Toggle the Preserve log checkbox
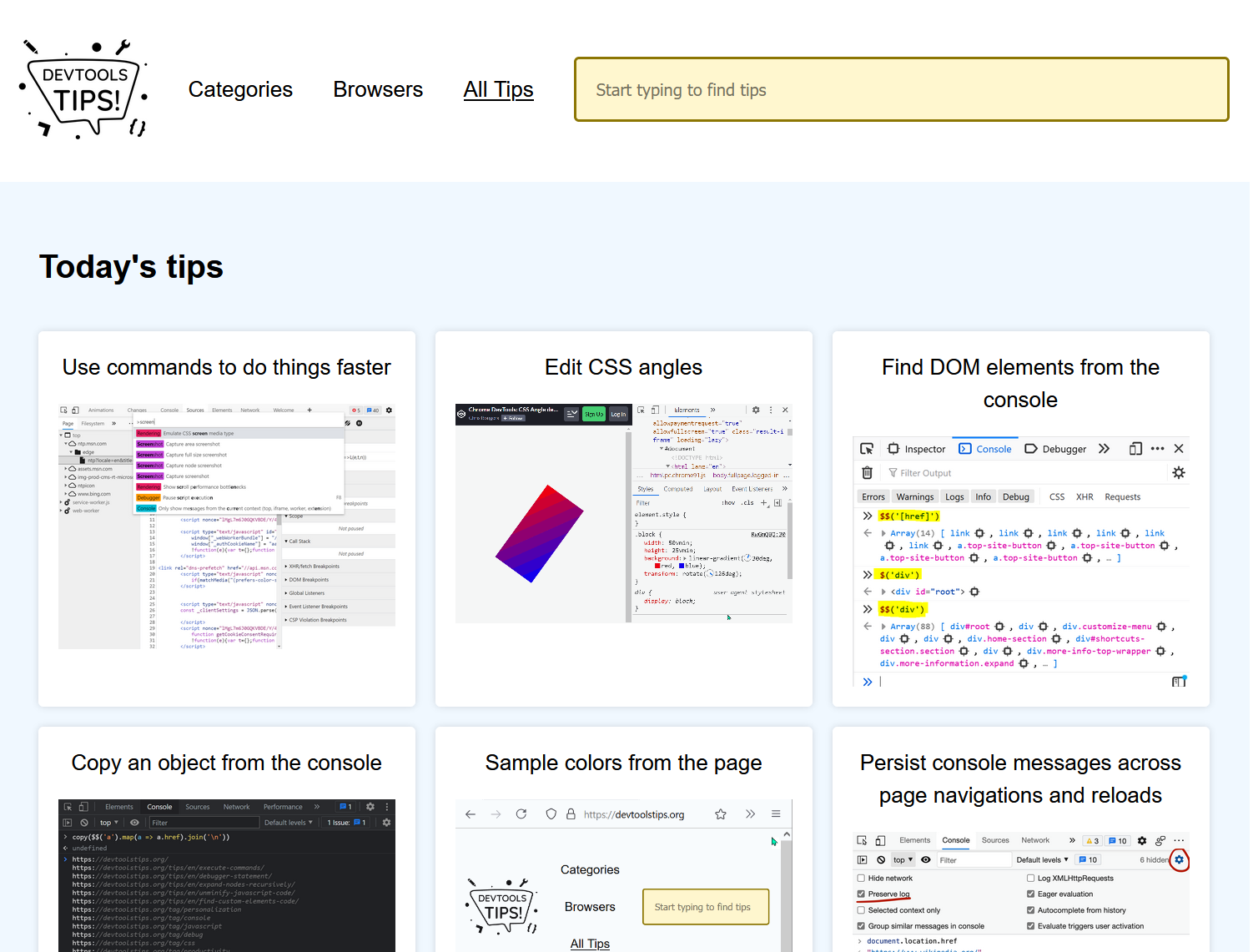The image size is (1253, 952). [861, 894]
